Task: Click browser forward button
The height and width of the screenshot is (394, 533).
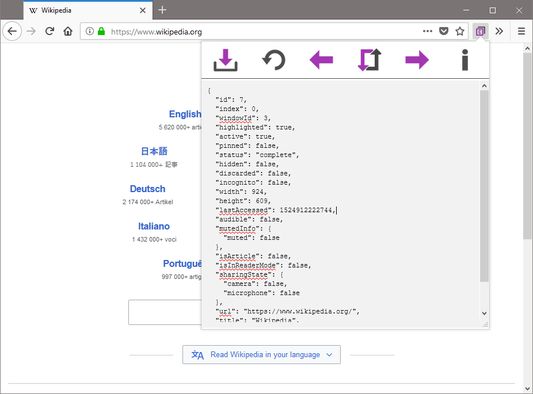Action: (31, 31)
